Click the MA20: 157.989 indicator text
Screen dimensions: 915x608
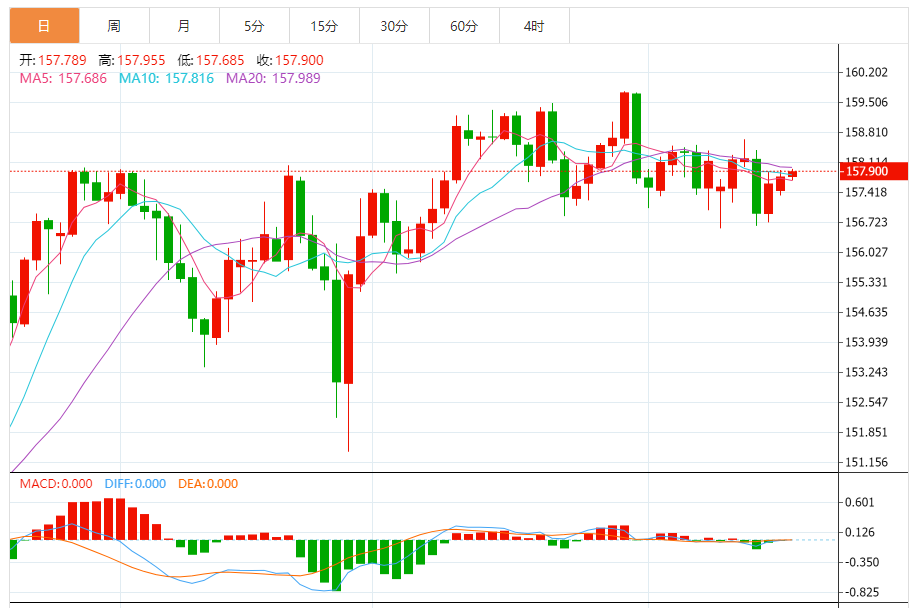(x=273, y=78)
